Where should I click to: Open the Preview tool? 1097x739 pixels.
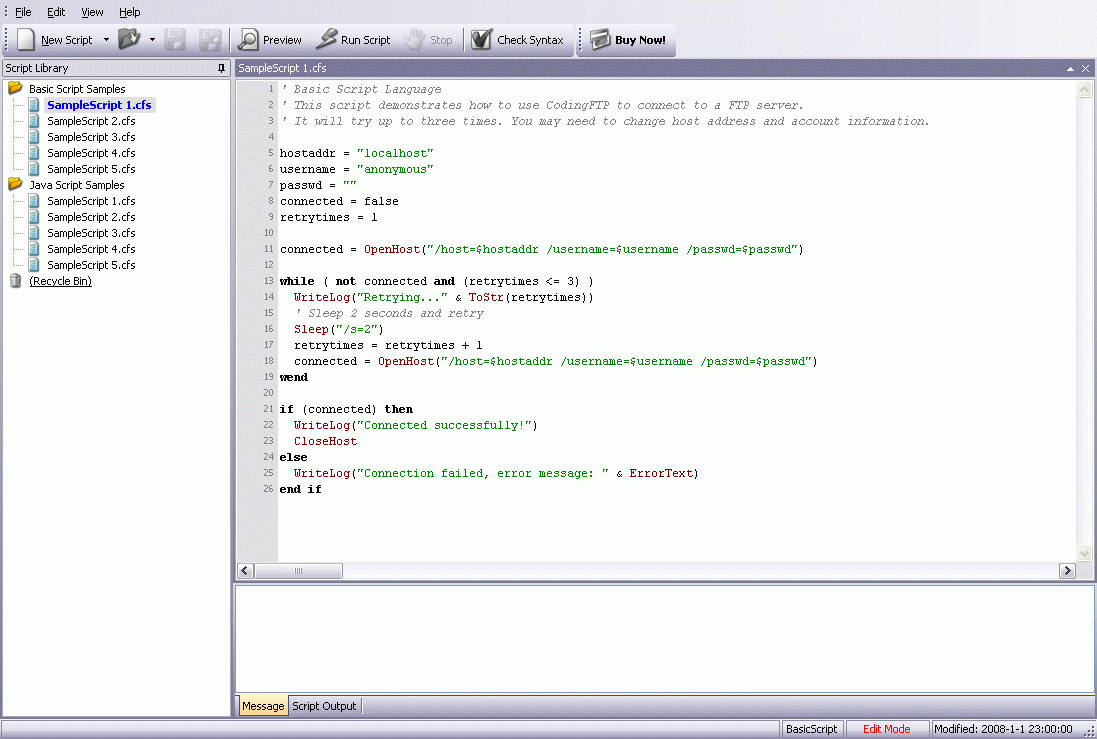271,40
